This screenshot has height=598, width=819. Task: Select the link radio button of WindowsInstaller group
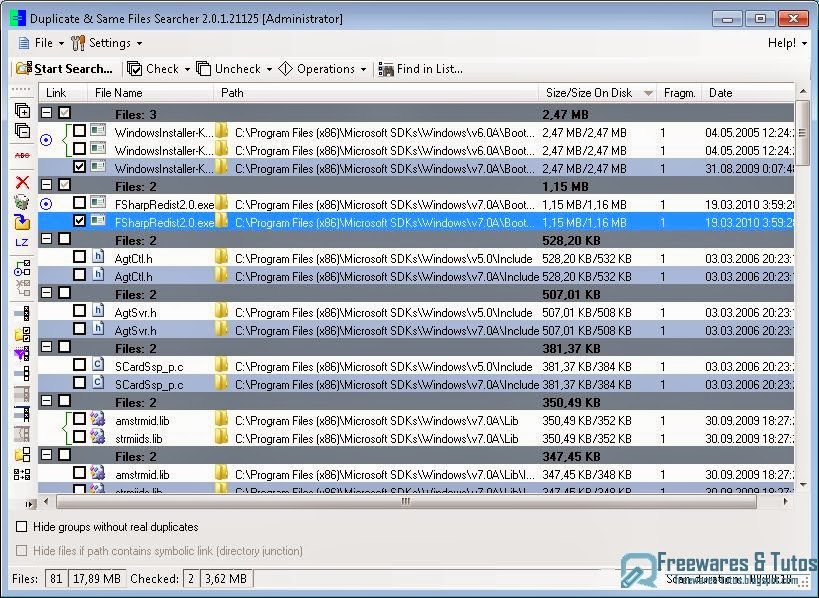[46, 140]
